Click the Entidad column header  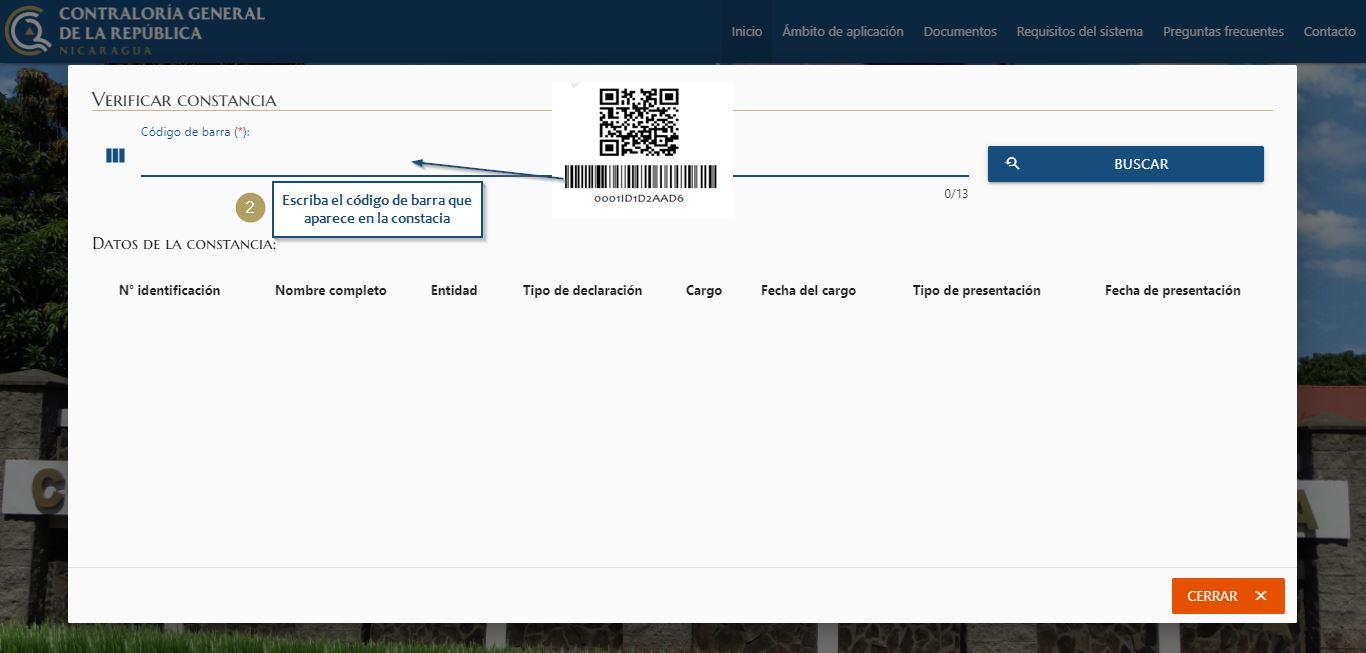point(454,290)
